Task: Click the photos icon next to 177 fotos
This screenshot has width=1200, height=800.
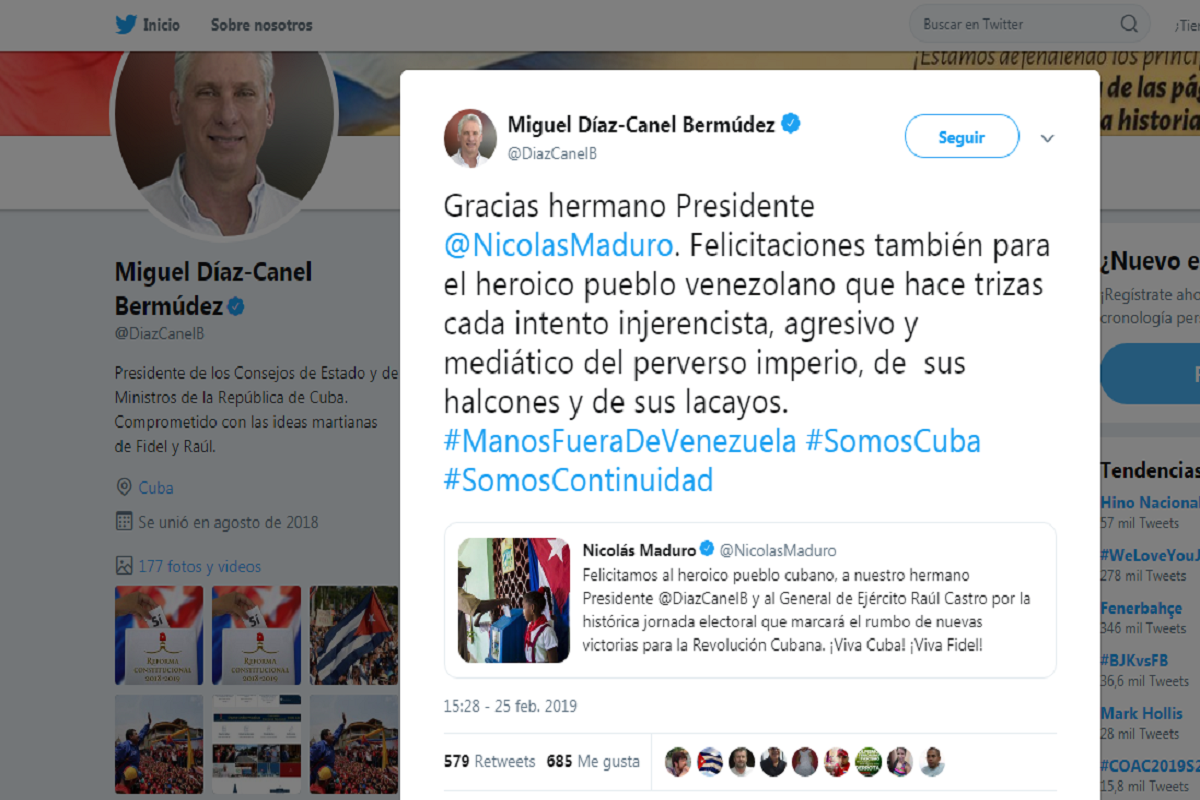Action: pyautogui.click(x=124, y=566)
